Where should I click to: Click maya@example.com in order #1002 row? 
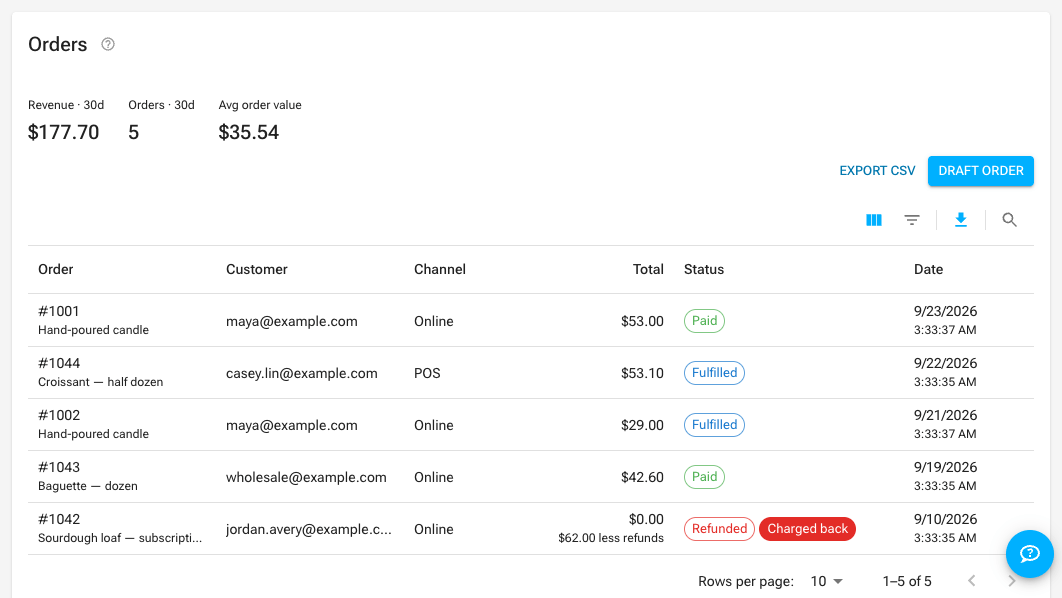pyautogui.click(x=291, y=425)
